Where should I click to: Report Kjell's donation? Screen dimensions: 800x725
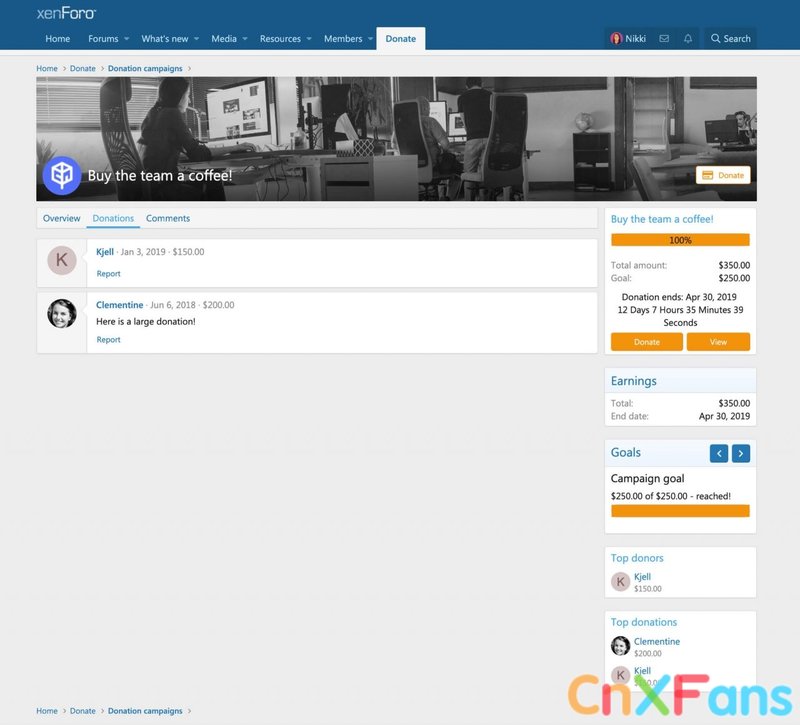point(108,274)
